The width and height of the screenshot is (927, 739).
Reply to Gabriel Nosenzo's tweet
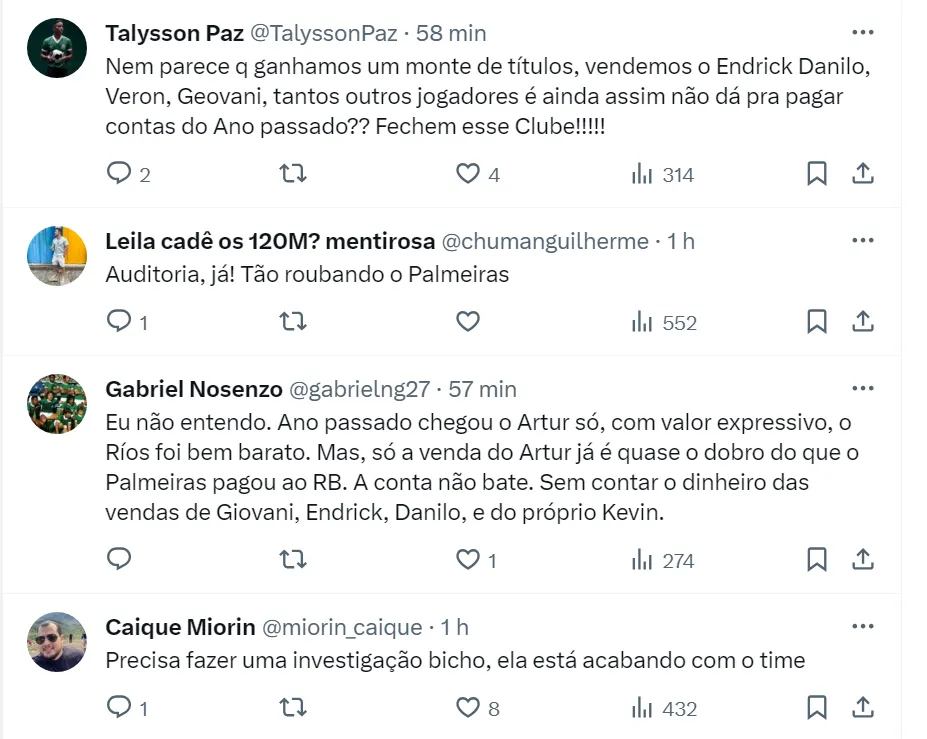[120, 560]
